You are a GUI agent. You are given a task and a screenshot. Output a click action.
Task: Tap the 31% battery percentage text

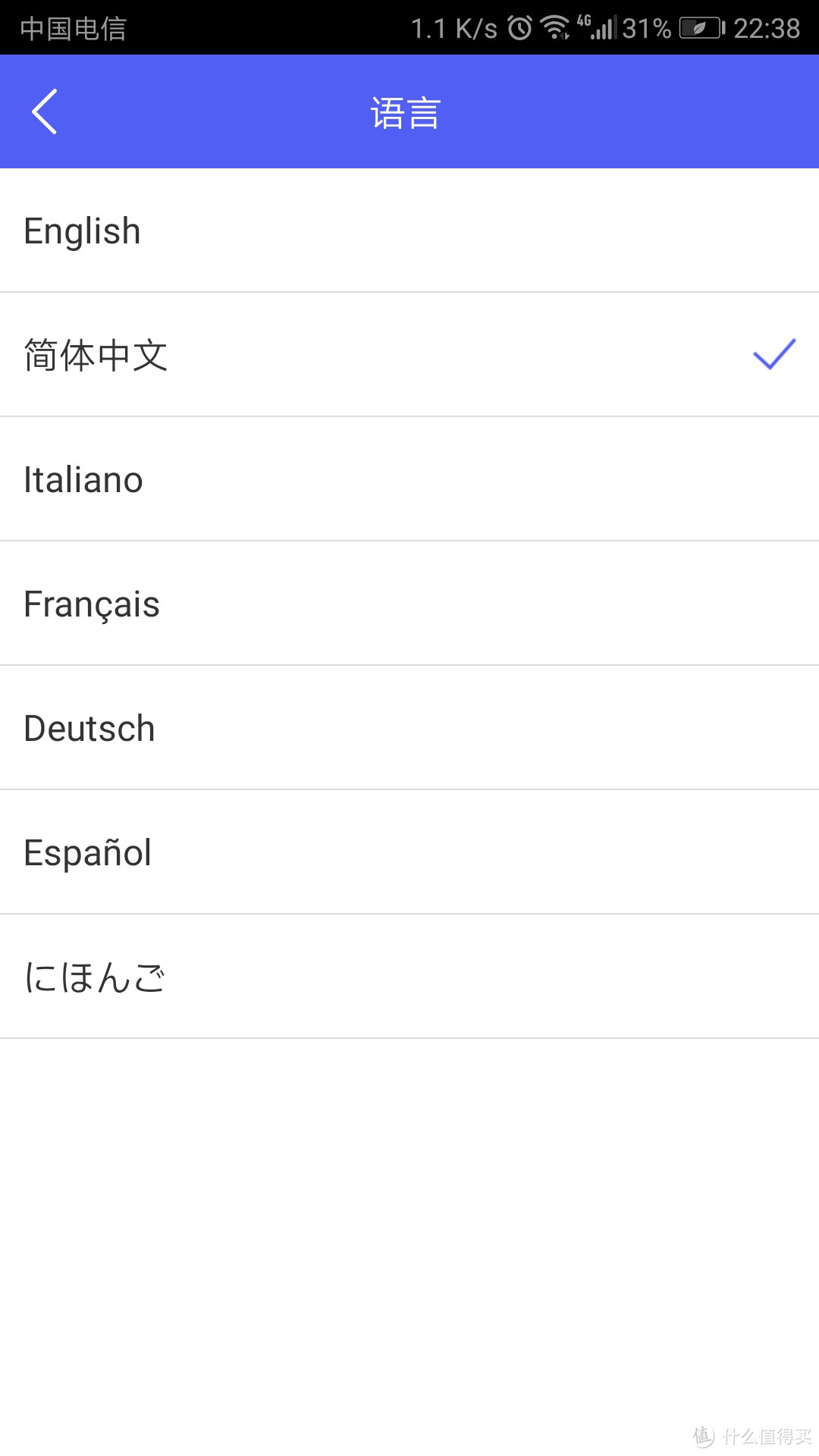[x=647, y=29]
